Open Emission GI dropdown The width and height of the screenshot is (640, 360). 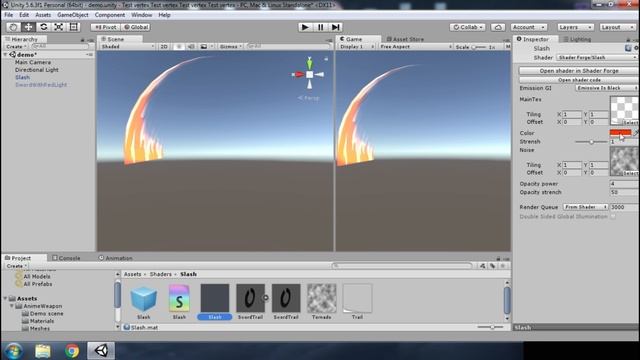607,88
